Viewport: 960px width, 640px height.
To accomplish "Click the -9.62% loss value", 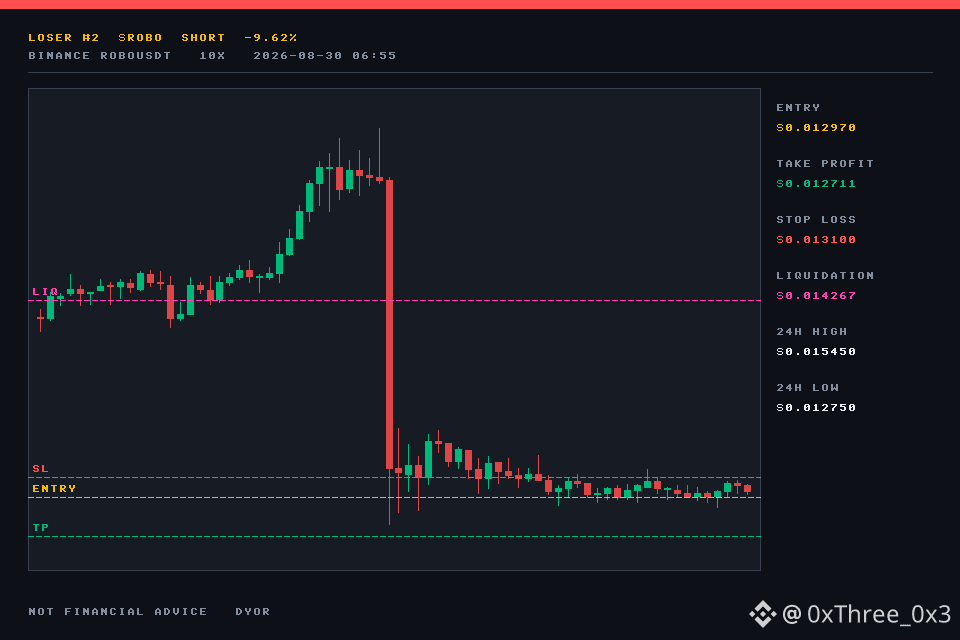I will [271, 37].
